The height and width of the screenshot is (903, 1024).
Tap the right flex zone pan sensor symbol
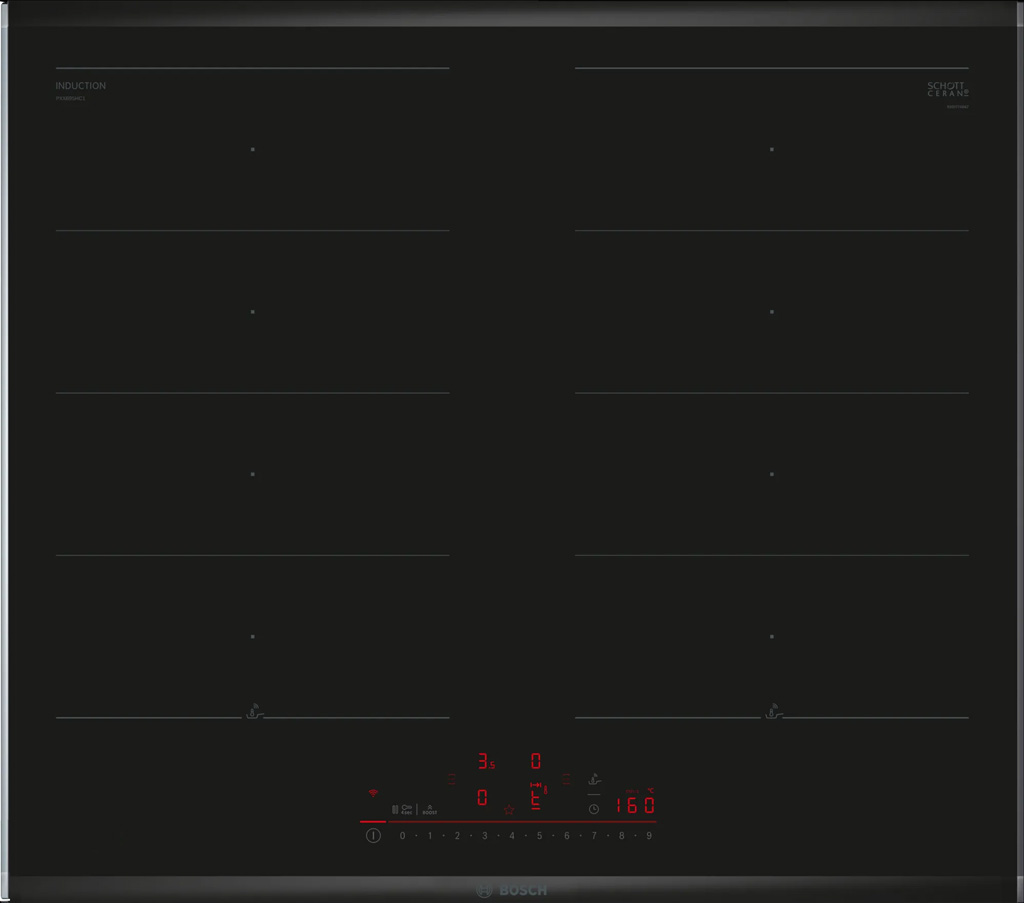772,713
